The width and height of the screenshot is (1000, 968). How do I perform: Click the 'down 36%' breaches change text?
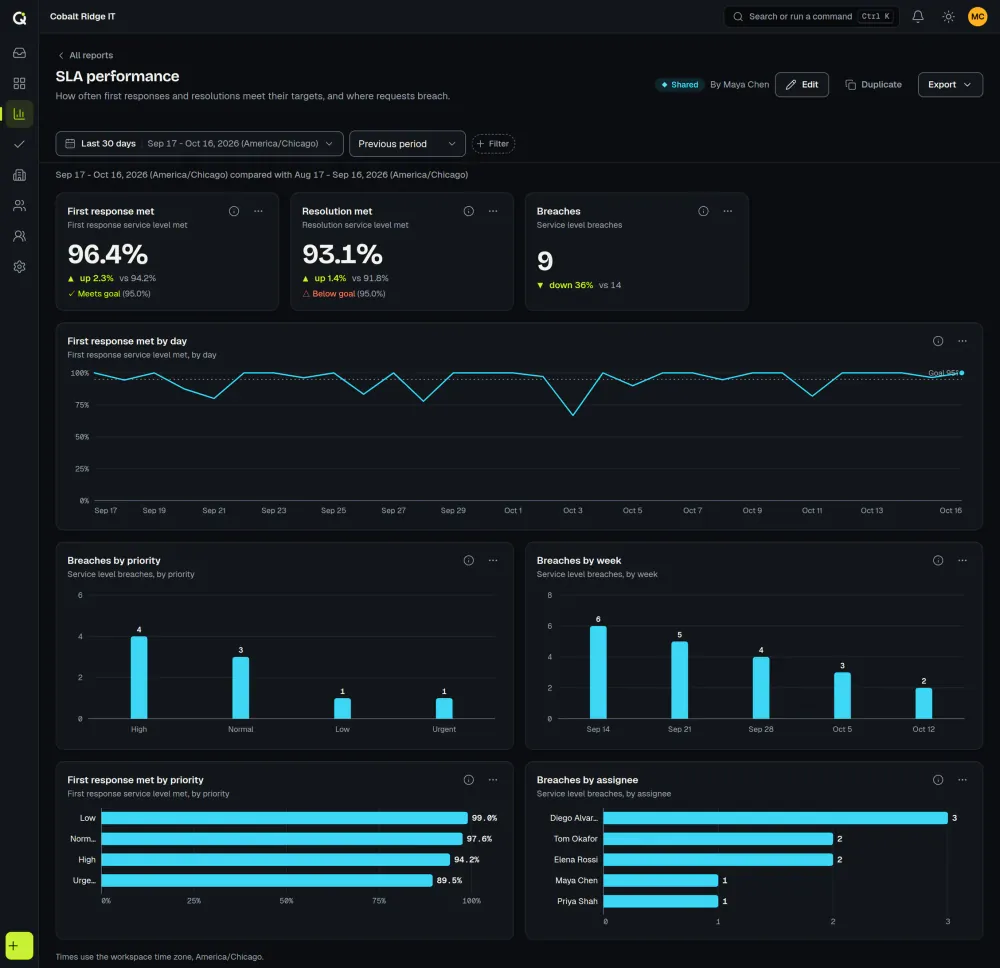tap(571, 285)
